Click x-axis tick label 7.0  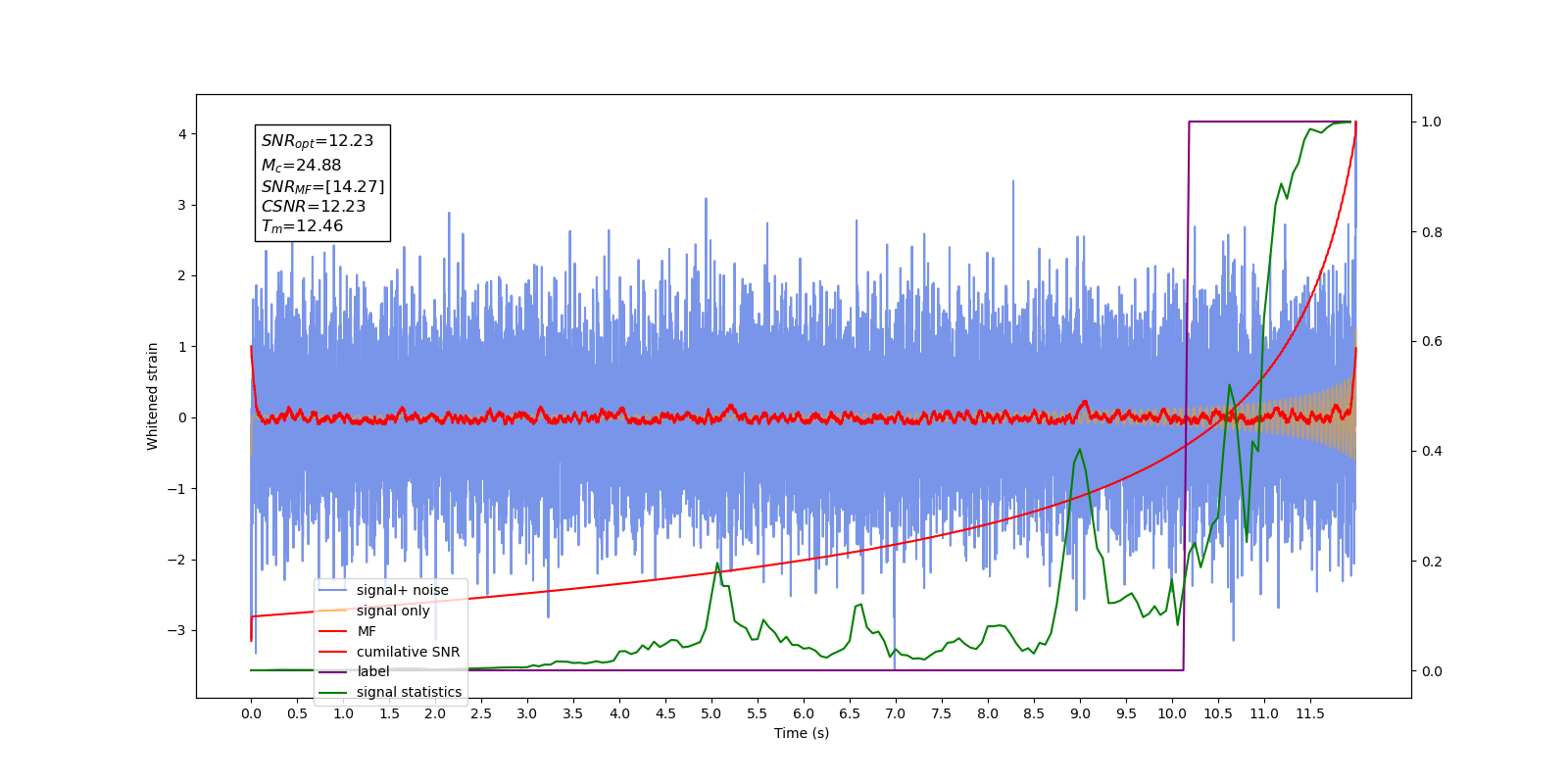(x=896, y=713)
